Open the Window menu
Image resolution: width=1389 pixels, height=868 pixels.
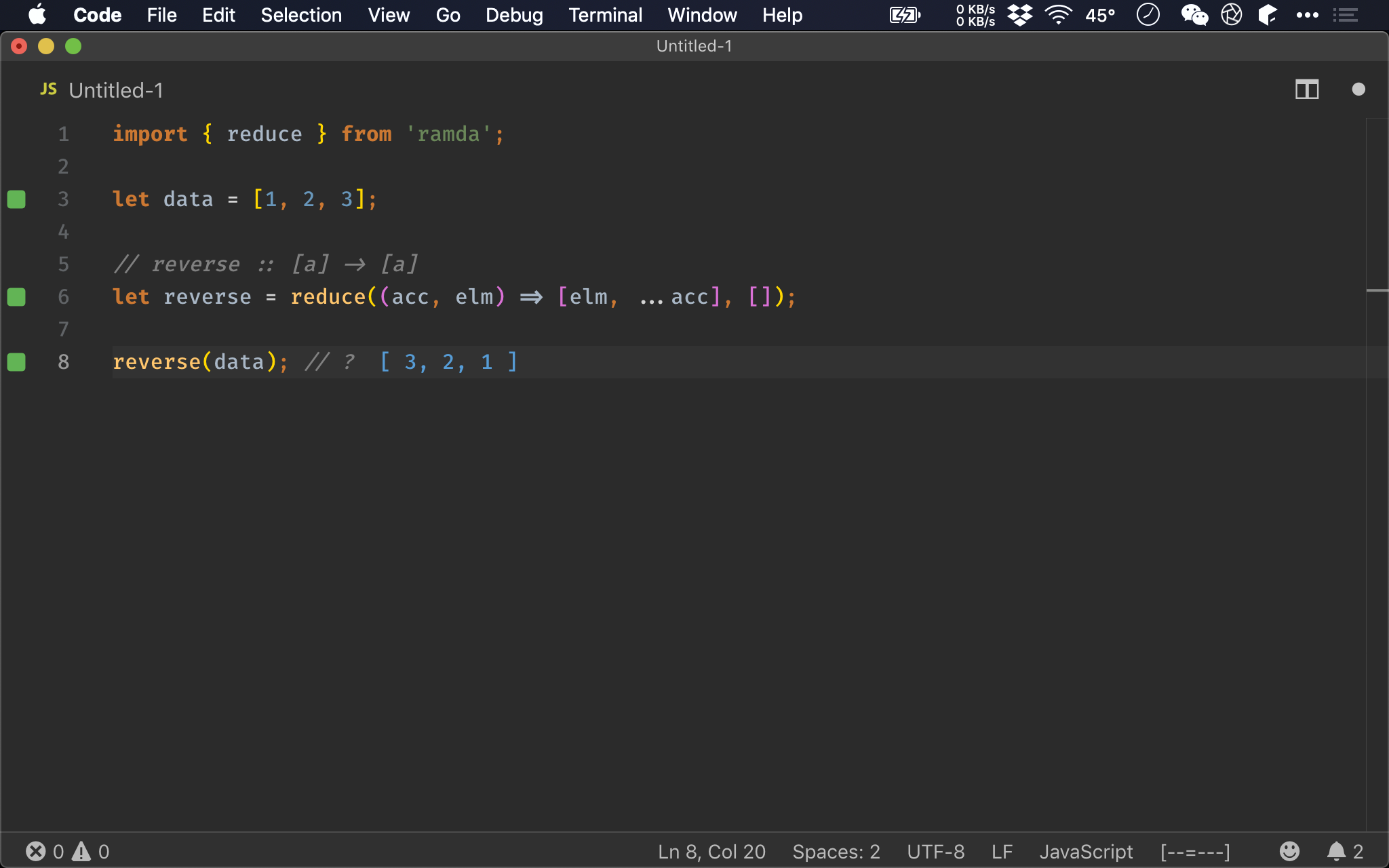(x=702, y=15)
